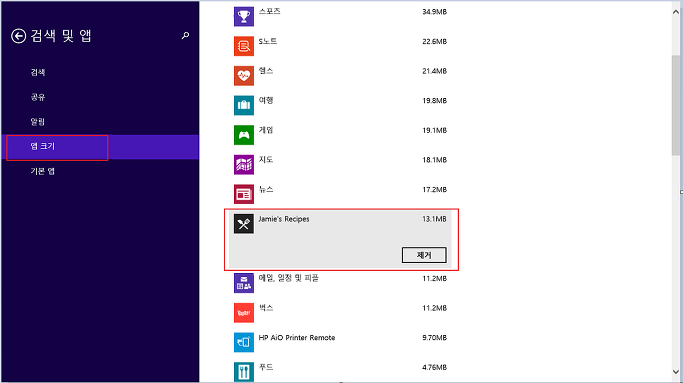Screen dimensions: 683x383
Task: Click the 4.76MB size value
Action: coord(434,367)
